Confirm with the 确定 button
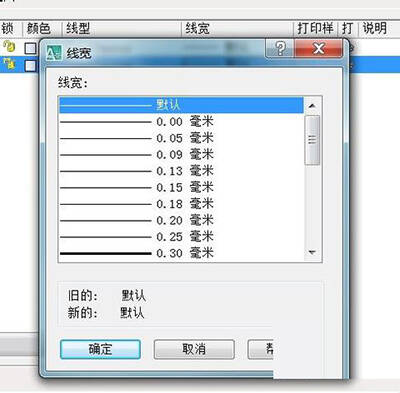 pos(100,349)
